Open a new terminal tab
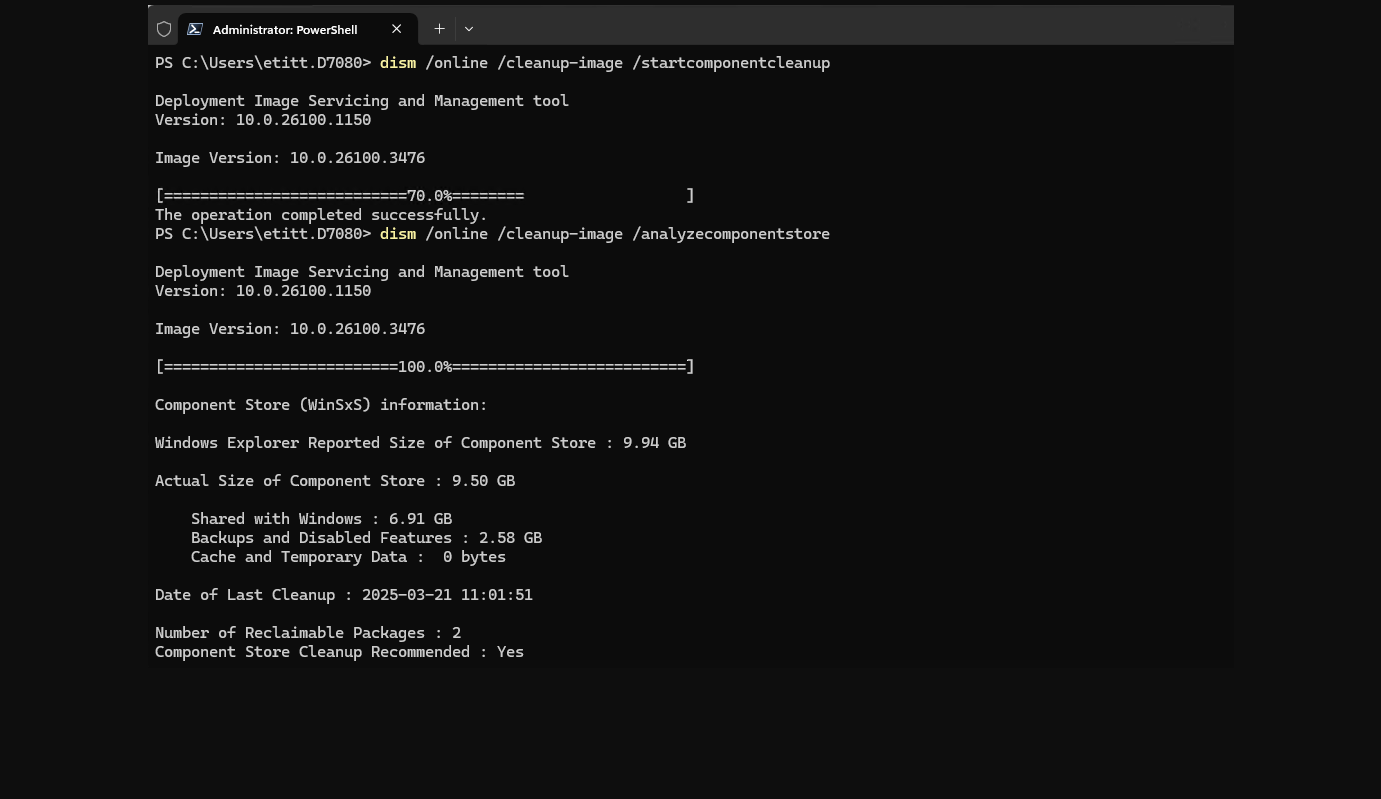This screenshot has width=1381, height=799. point(439,29)
